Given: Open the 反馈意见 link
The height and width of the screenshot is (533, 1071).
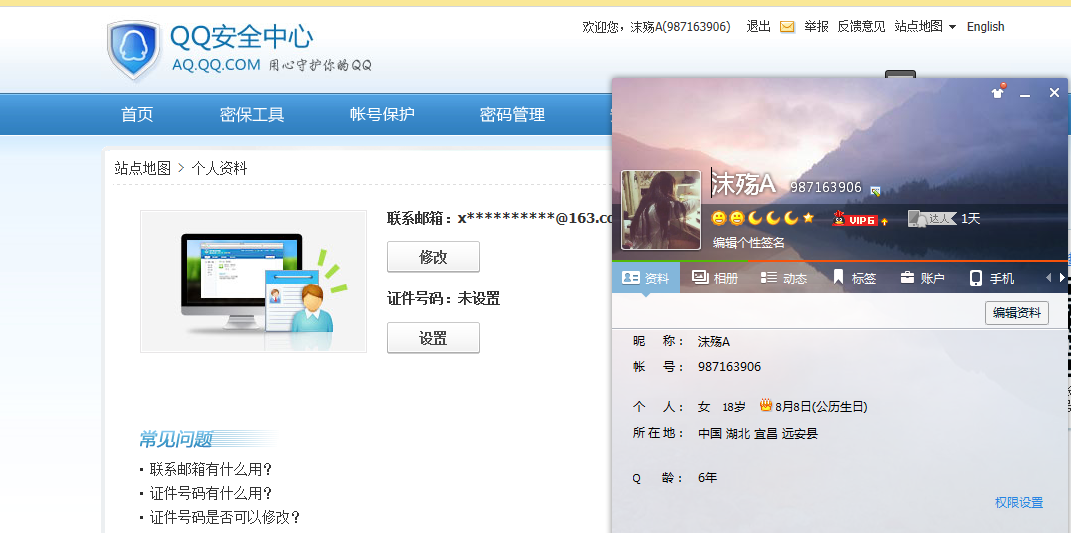Looking at the screenshot, I should tap(861, 27).
